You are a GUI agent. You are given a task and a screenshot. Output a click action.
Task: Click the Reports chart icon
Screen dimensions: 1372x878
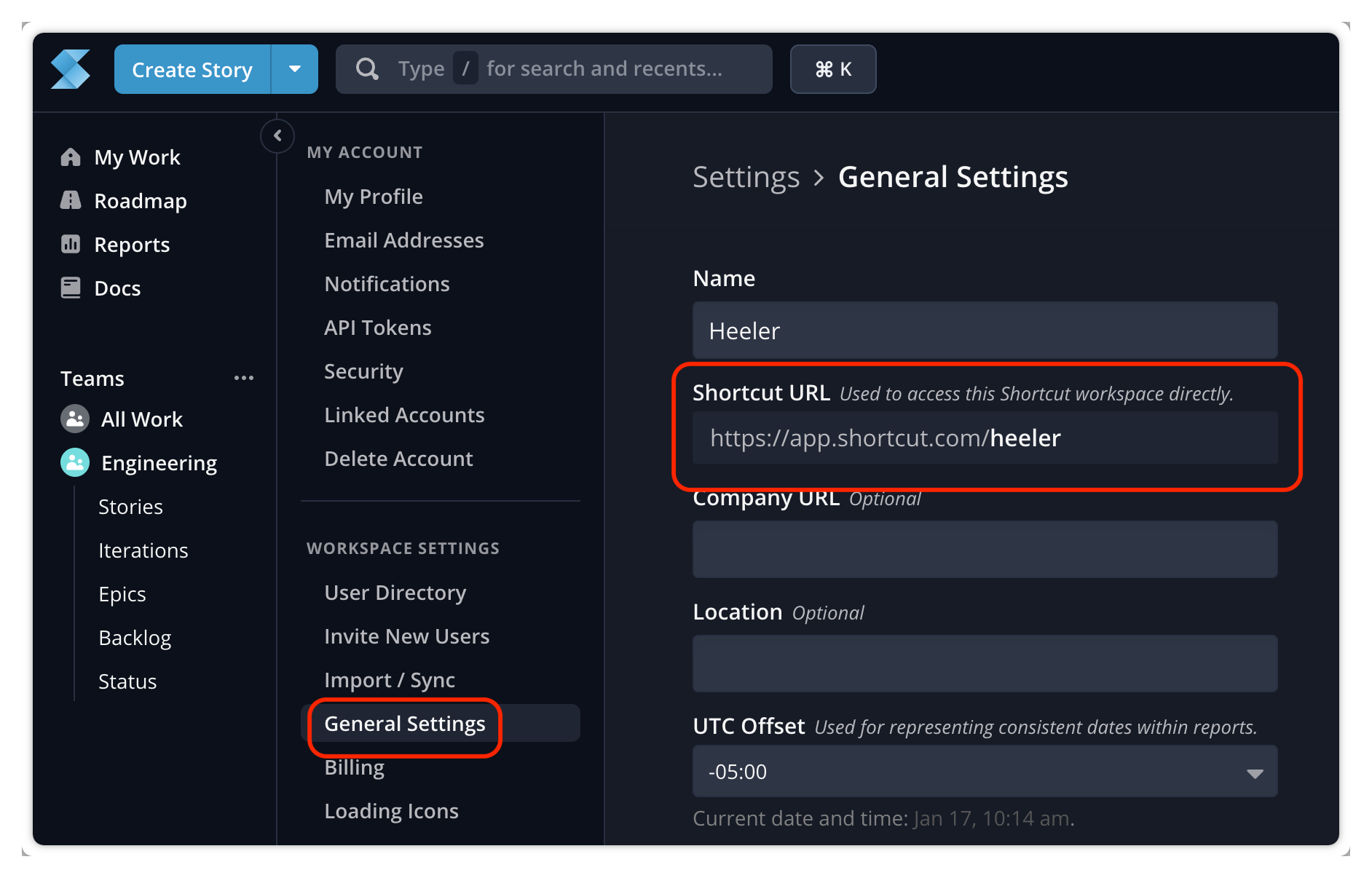71,244
